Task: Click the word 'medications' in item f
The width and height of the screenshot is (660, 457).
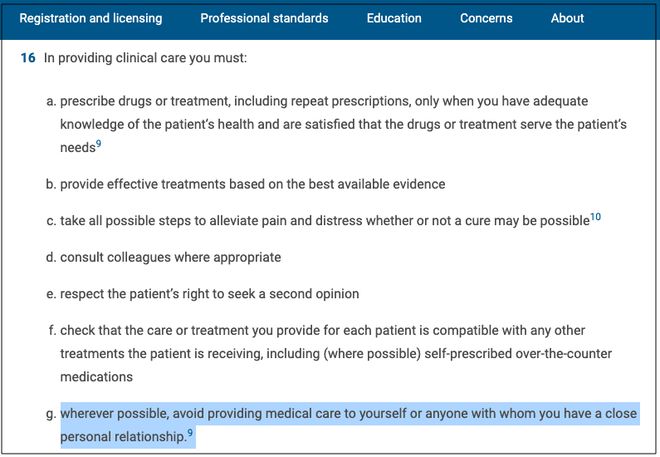Action: click(96, 377)
